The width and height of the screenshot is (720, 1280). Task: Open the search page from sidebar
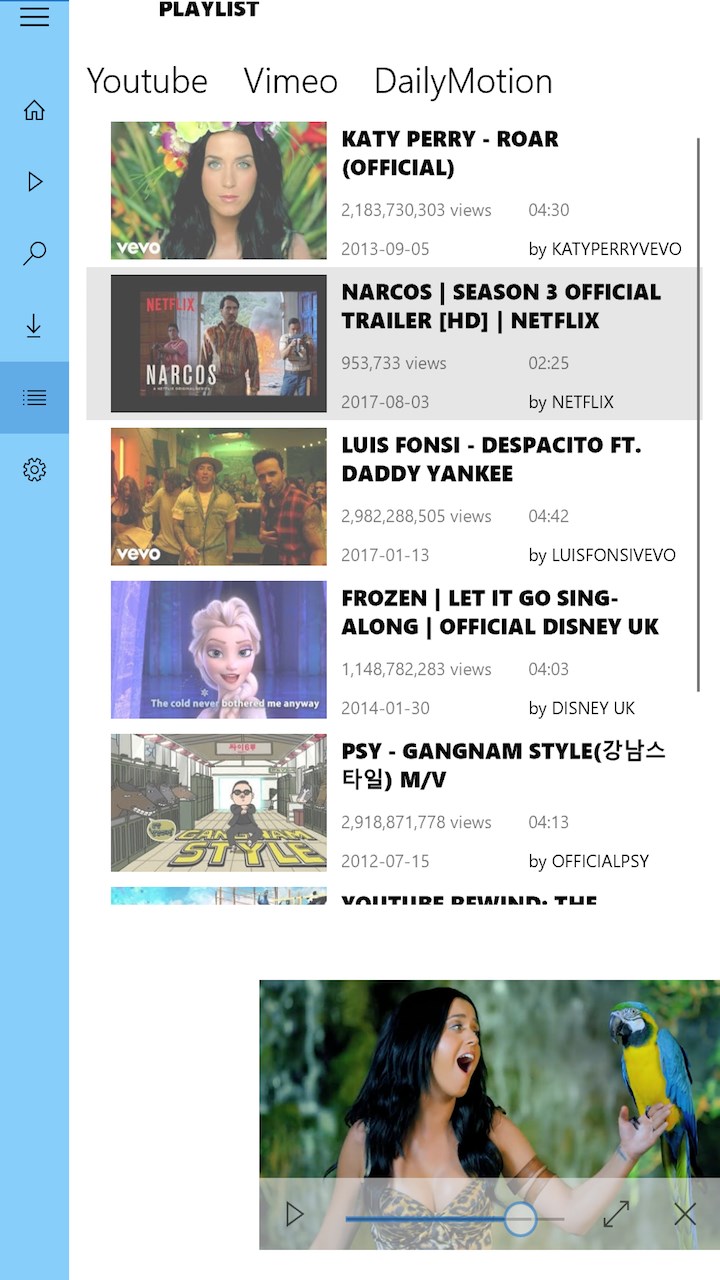[34, 254]
